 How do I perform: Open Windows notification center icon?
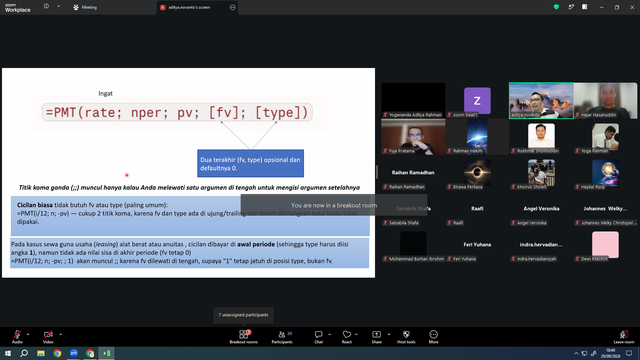[629, 353]
